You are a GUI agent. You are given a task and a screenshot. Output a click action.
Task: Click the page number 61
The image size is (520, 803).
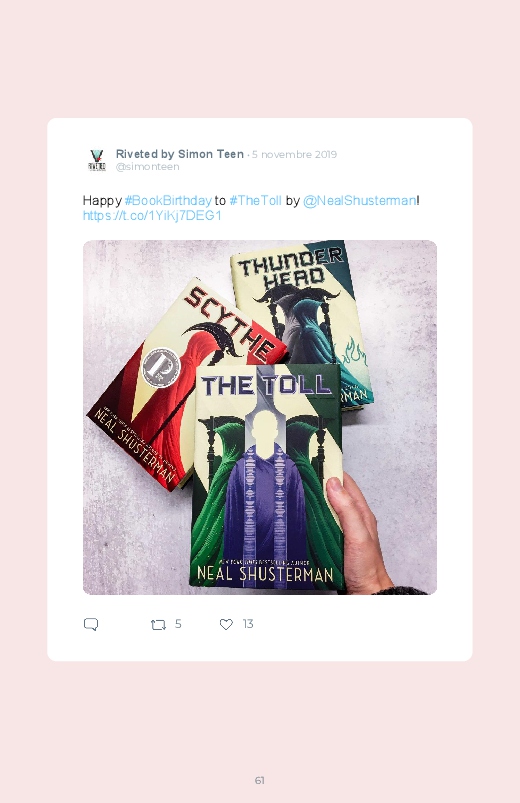pos(260,780)
